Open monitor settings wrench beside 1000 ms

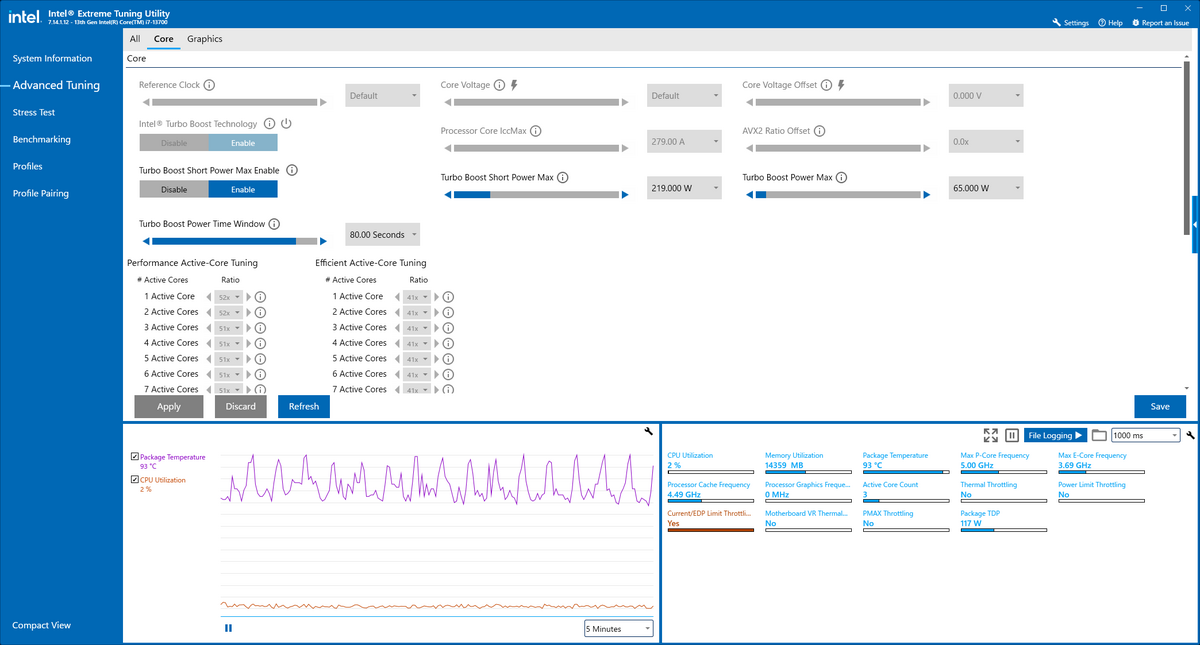click(x=1190, y=435)
